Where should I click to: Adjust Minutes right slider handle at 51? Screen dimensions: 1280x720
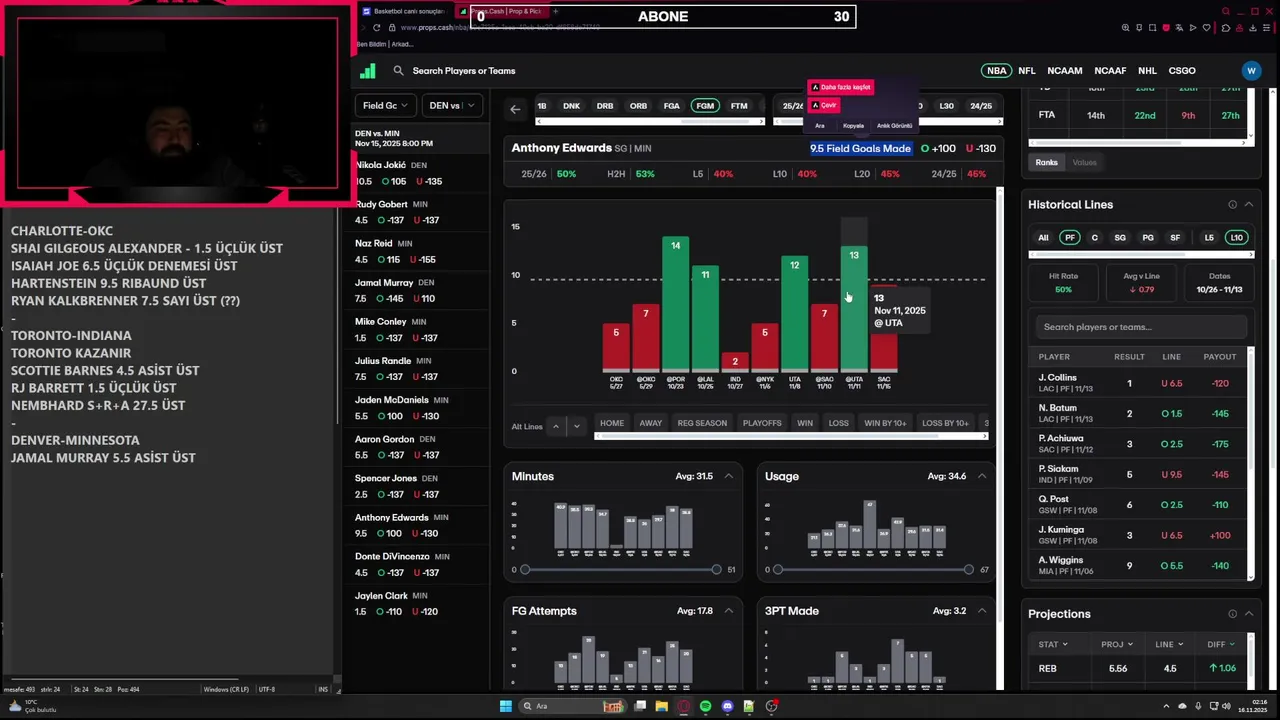716,570
